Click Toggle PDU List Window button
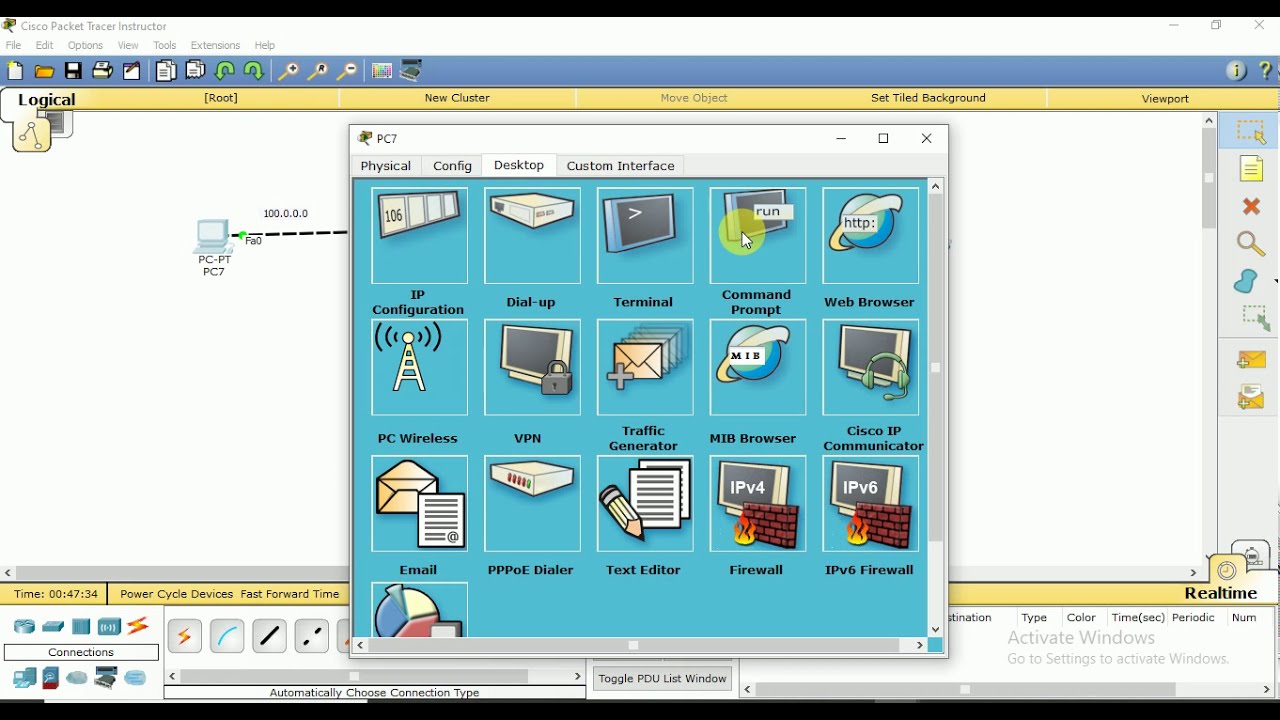The image size is (1280, 720). [662, 680]
